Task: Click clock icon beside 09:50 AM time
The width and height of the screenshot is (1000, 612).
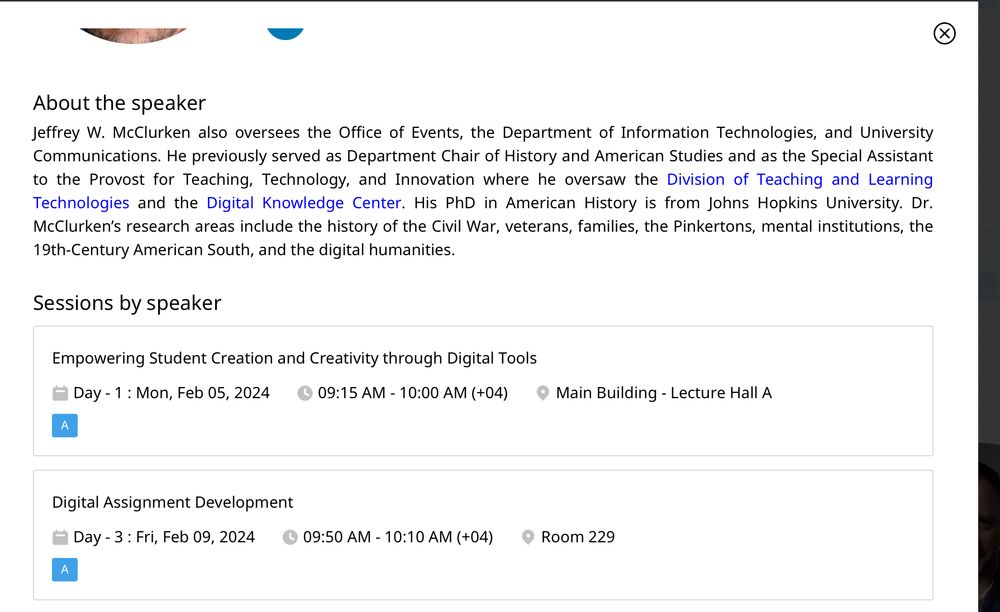Action: pos(290,537)
